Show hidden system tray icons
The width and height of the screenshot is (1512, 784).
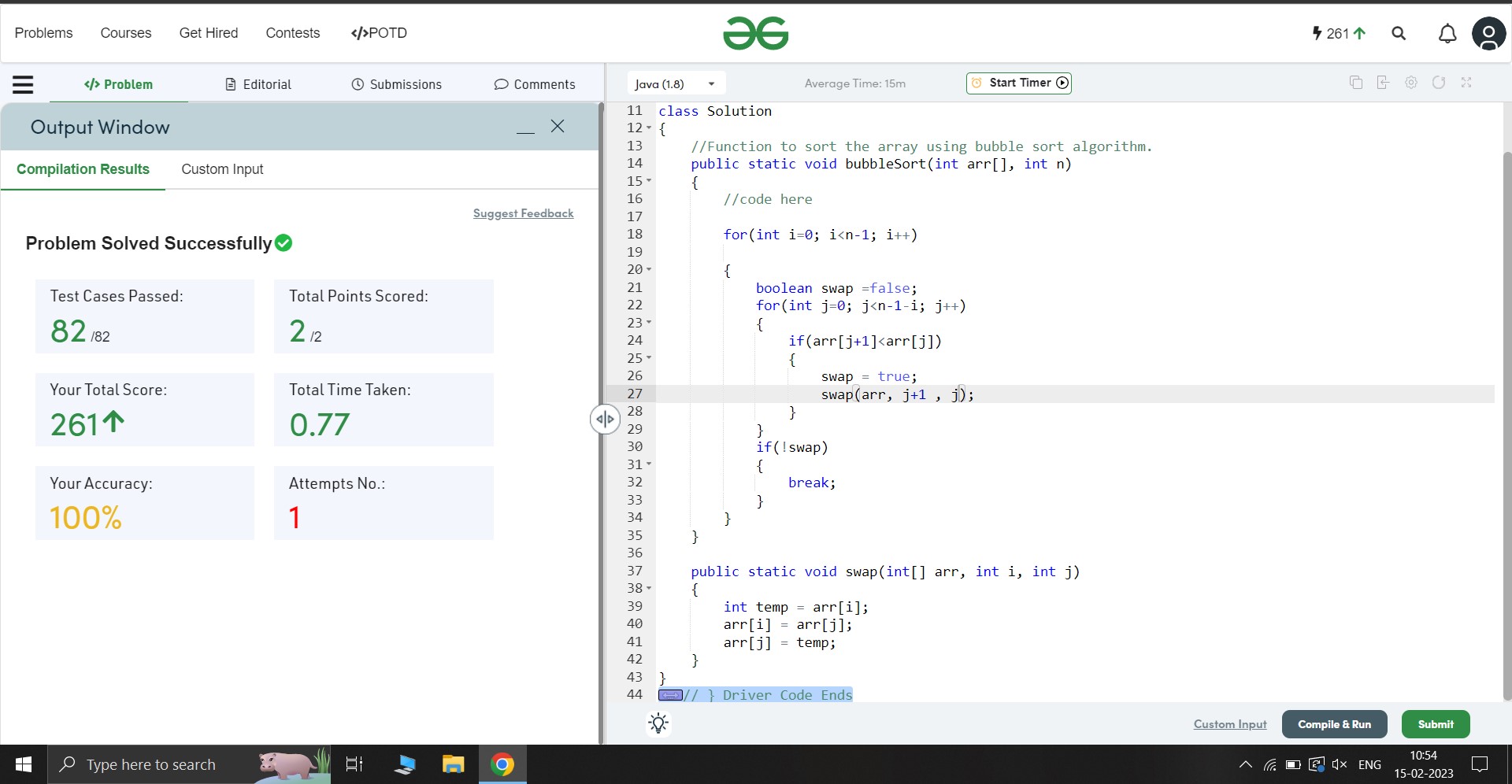tap(1245, 764)
